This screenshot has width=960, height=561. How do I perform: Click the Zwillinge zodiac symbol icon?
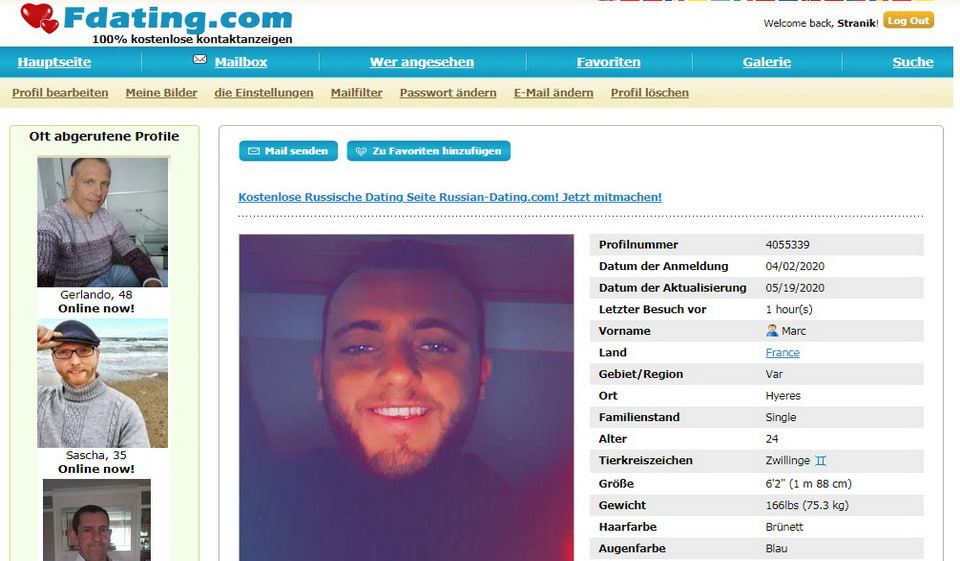click(x=820, y=461)
